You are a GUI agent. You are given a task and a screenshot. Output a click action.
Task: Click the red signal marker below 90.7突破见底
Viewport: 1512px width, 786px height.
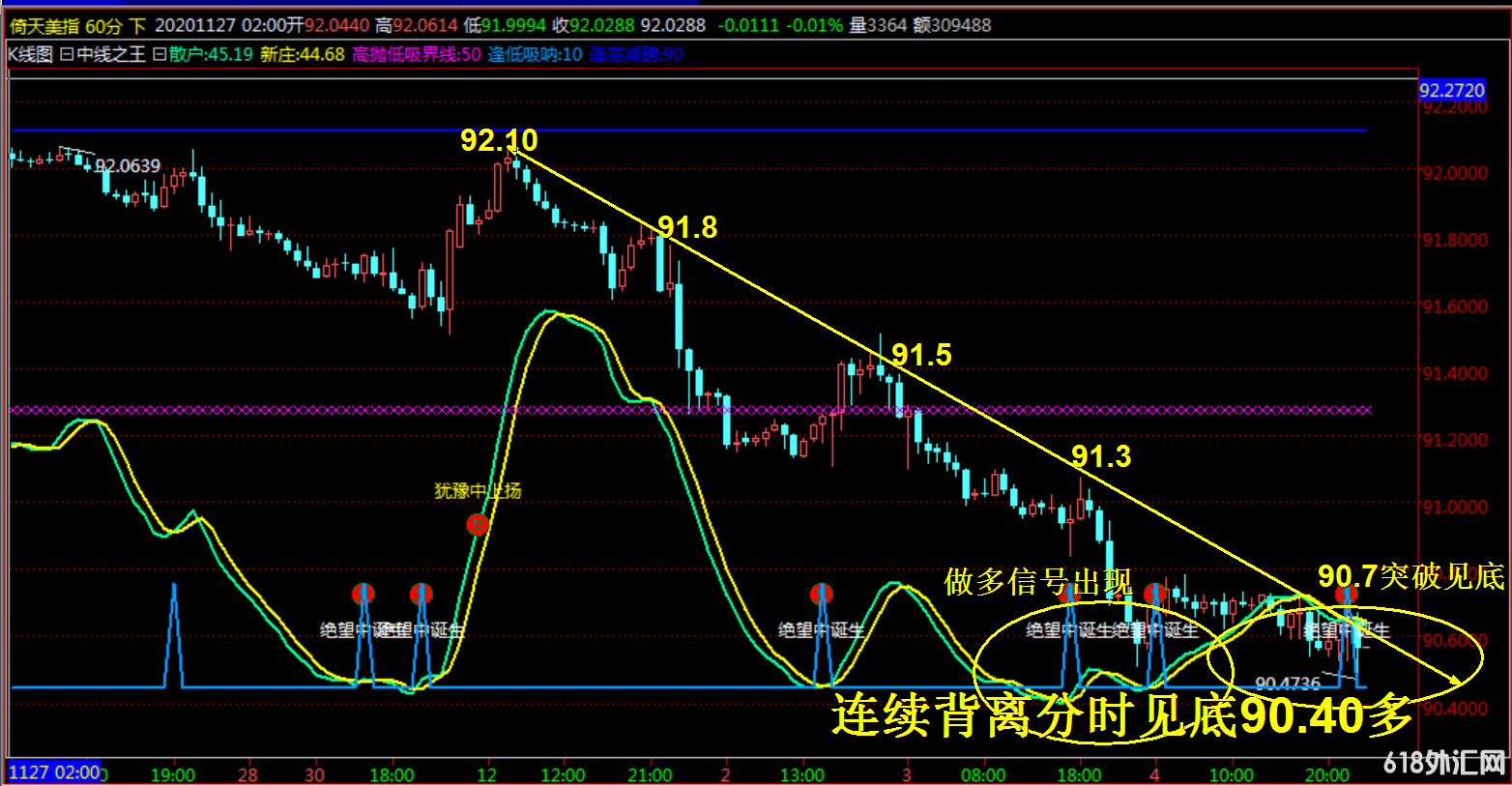click(1345, 595)
